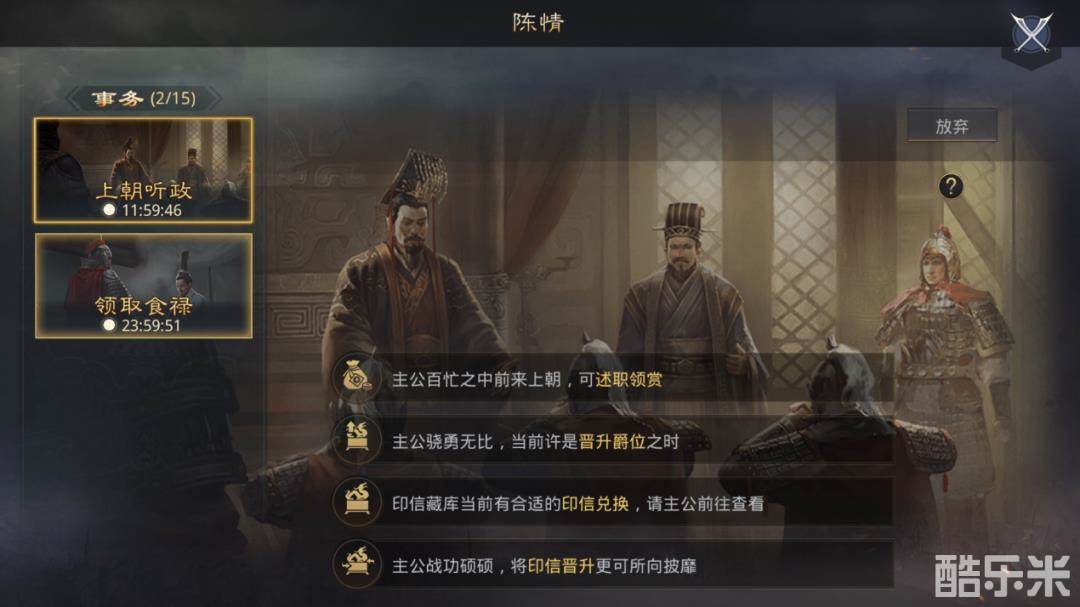Click the 陈情 title at top
The width and height of the screenshot is (1080, 607).
(538, 22)
